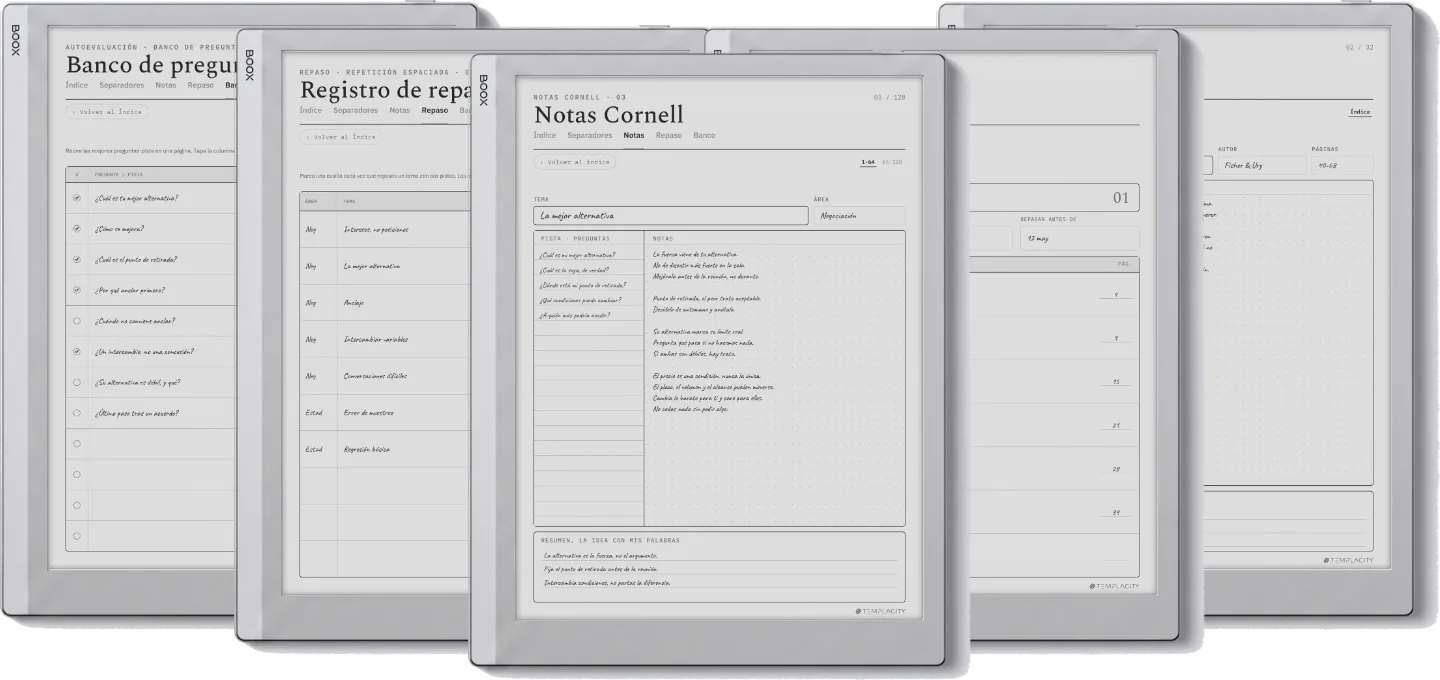
Task: Switch to Repaso tab in Notas Cornell page
Action: tap(669, 135)
